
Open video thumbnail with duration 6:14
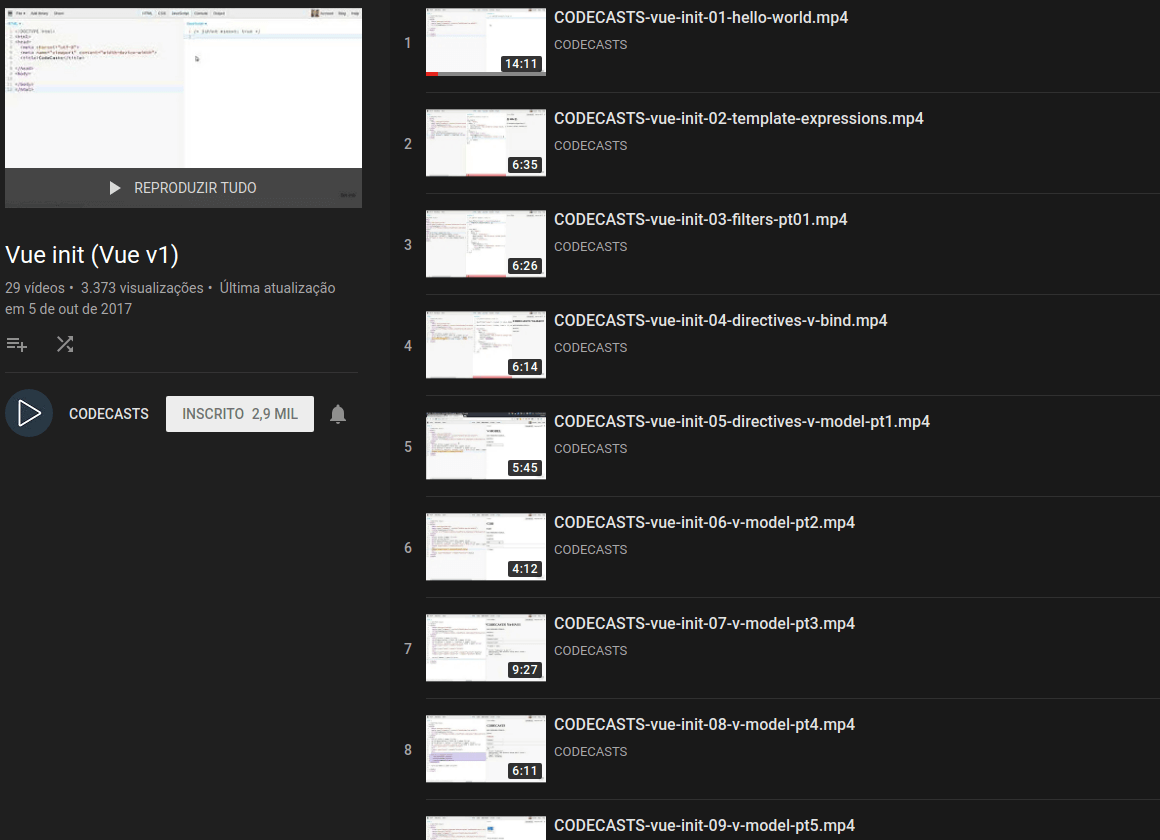(x=486, y=345)
